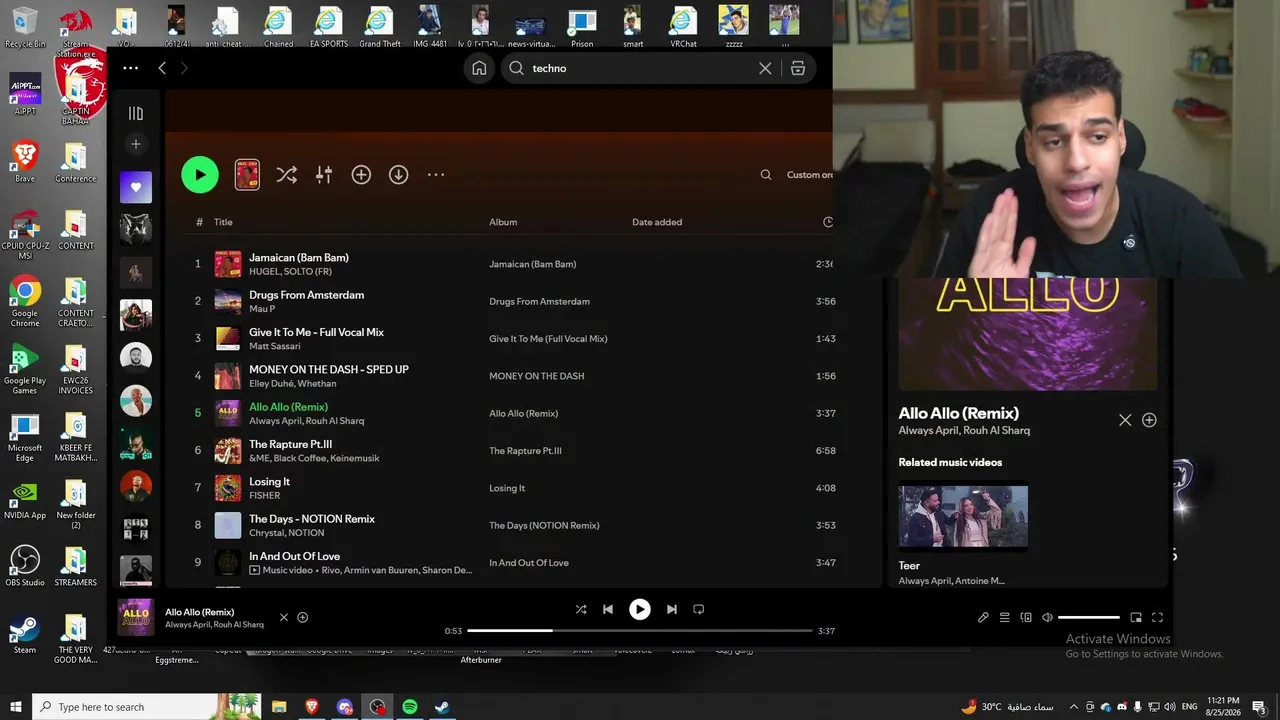Screen dimensions: 1280x720
Task: Skip to previous track in player bar
Action: [x=608, y=609]
